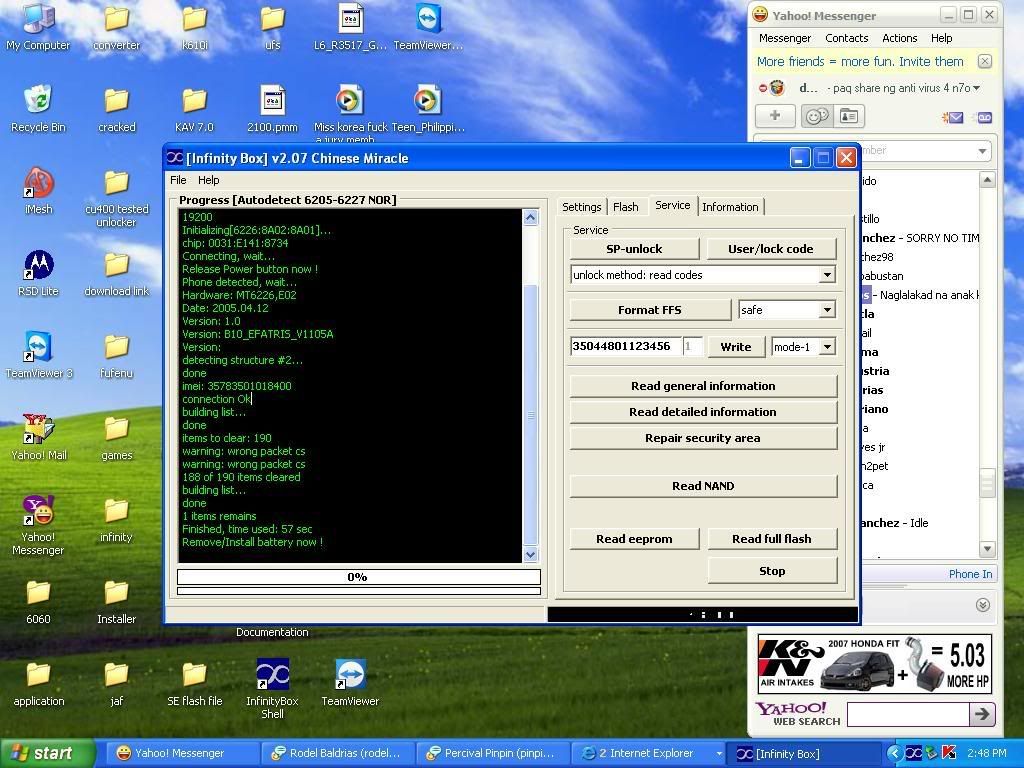Switch to the Settings tab
This screenshot has height=768, width=1024.
point(581,207)
